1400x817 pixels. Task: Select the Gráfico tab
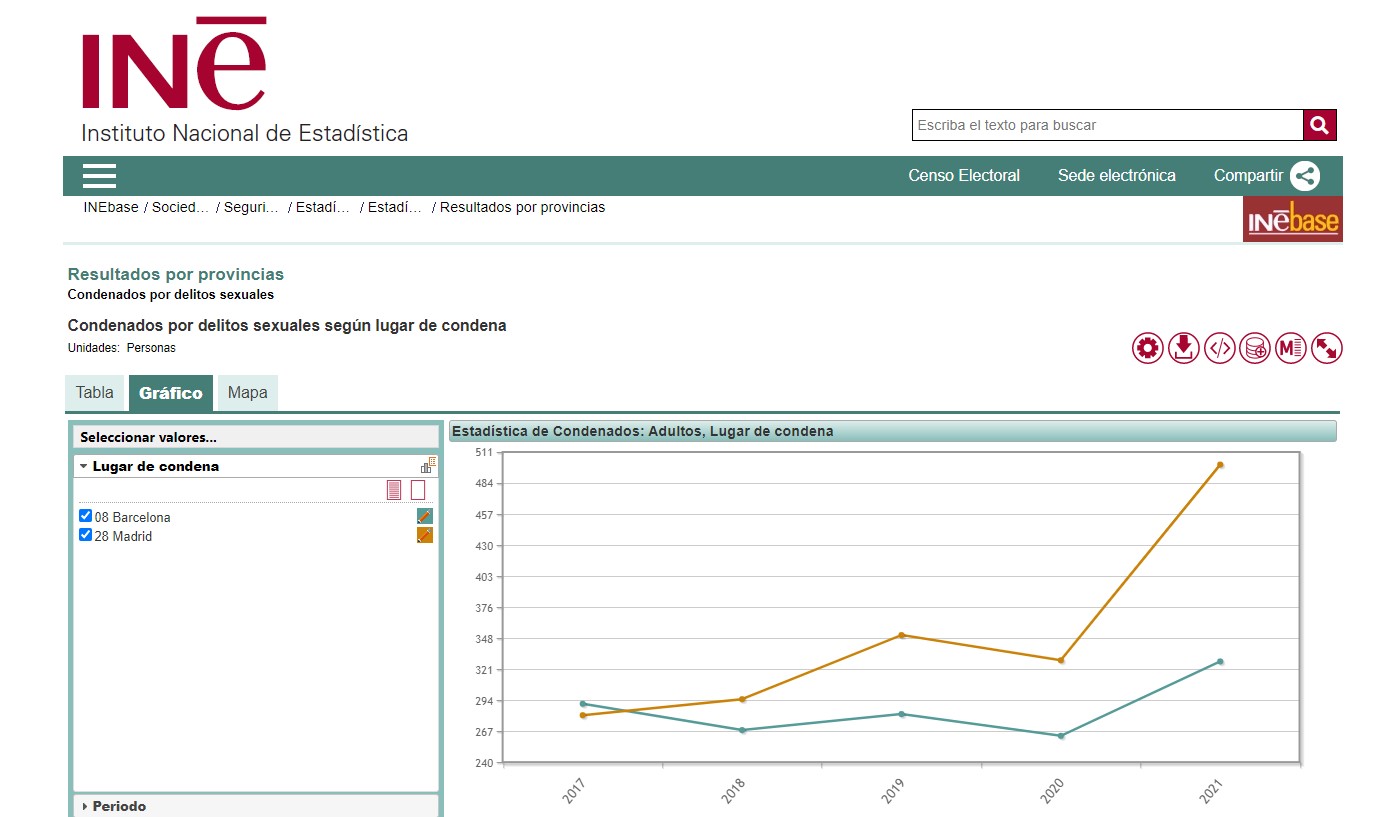(171, 393)
